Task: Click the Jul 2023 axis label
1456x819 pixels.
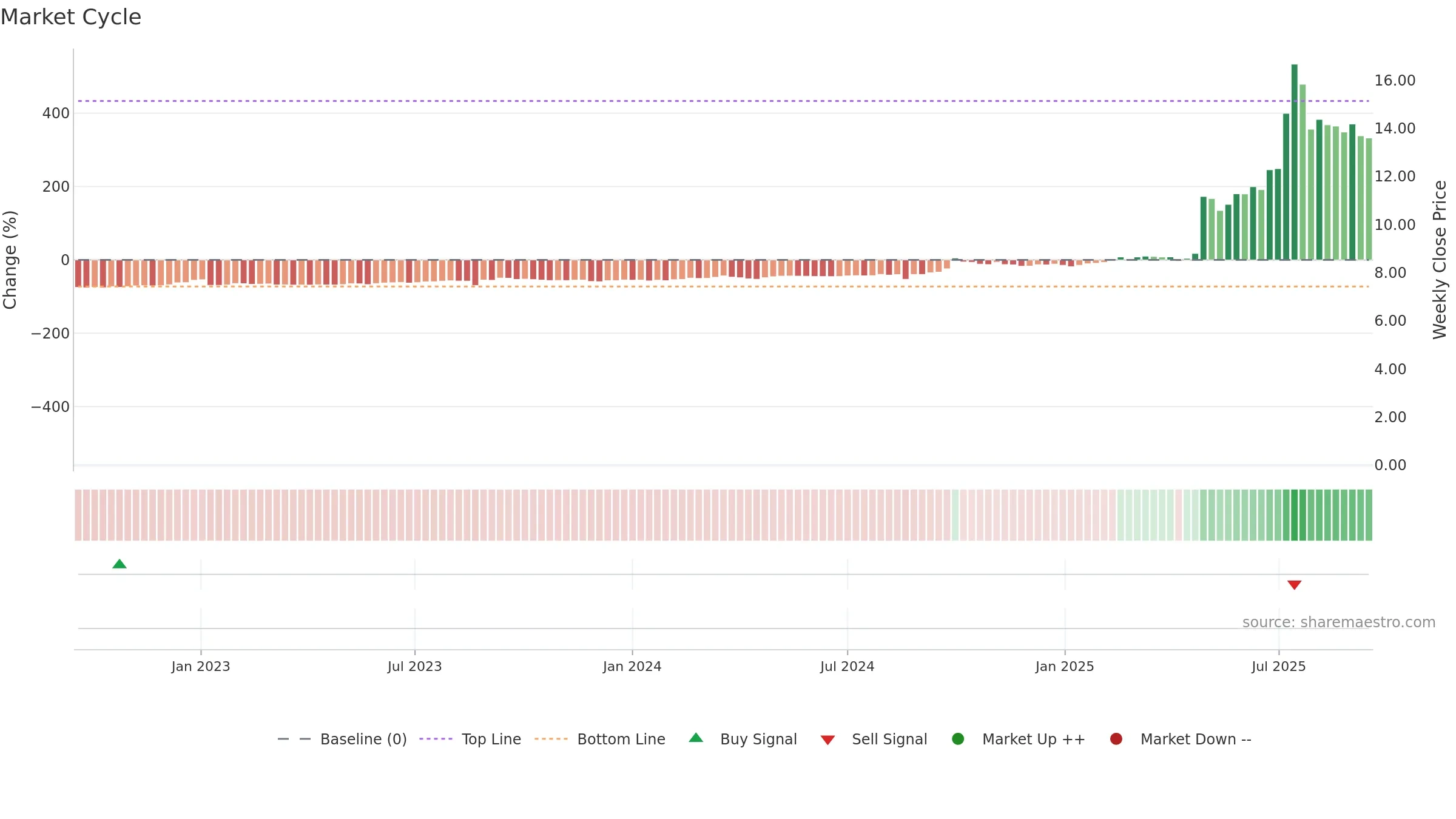Action: tap(415, 667)
